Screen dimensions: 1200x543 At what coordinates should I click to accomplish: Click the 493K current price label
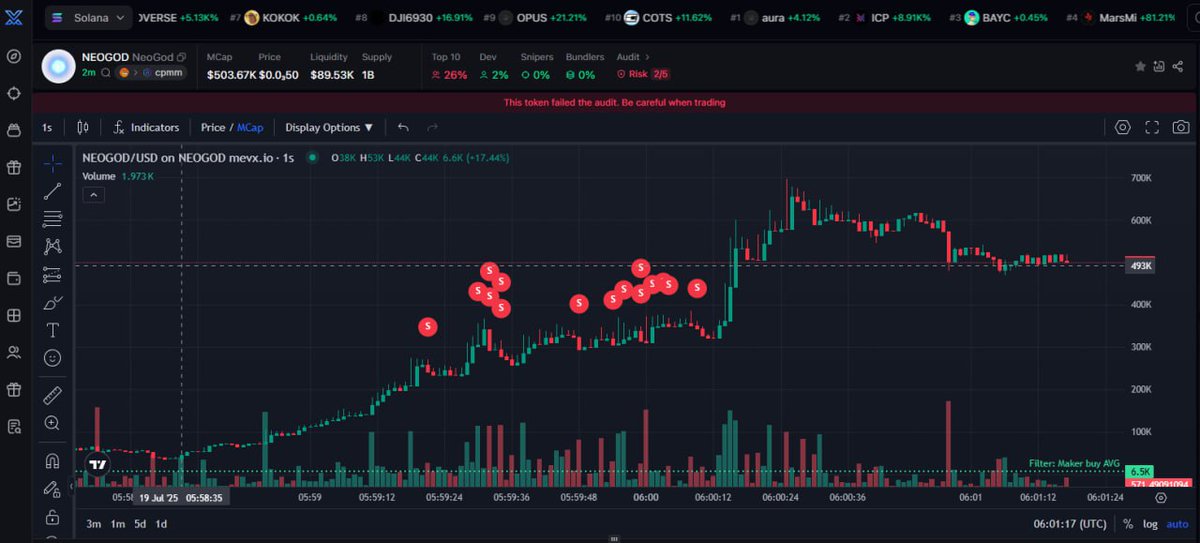pos(1139,266)
